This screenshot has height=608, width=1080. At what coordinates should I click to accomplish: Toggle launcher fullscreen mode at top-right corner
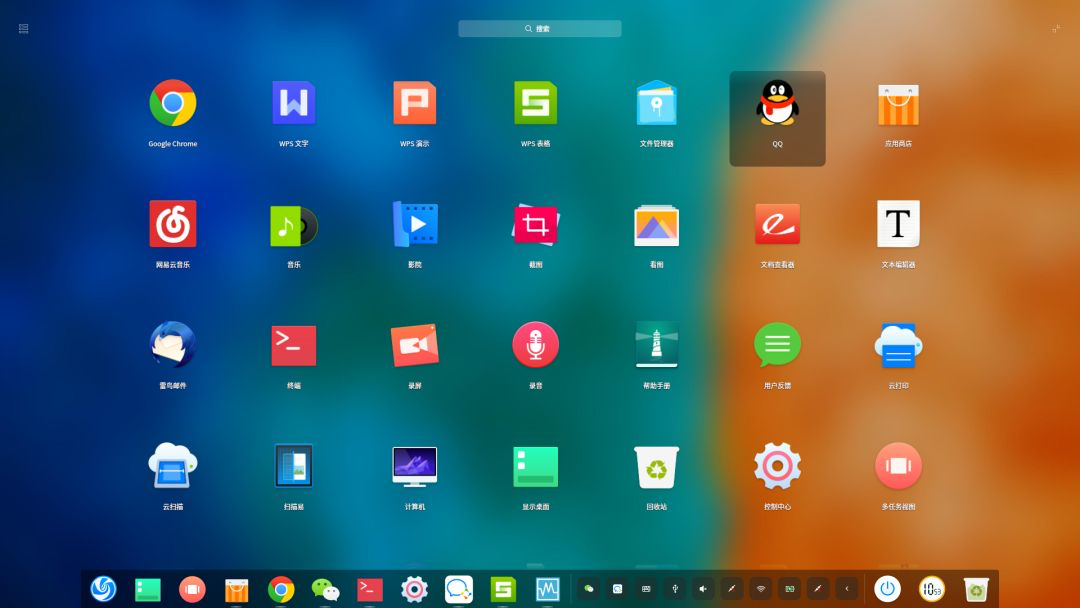(x=1056, y=28)
